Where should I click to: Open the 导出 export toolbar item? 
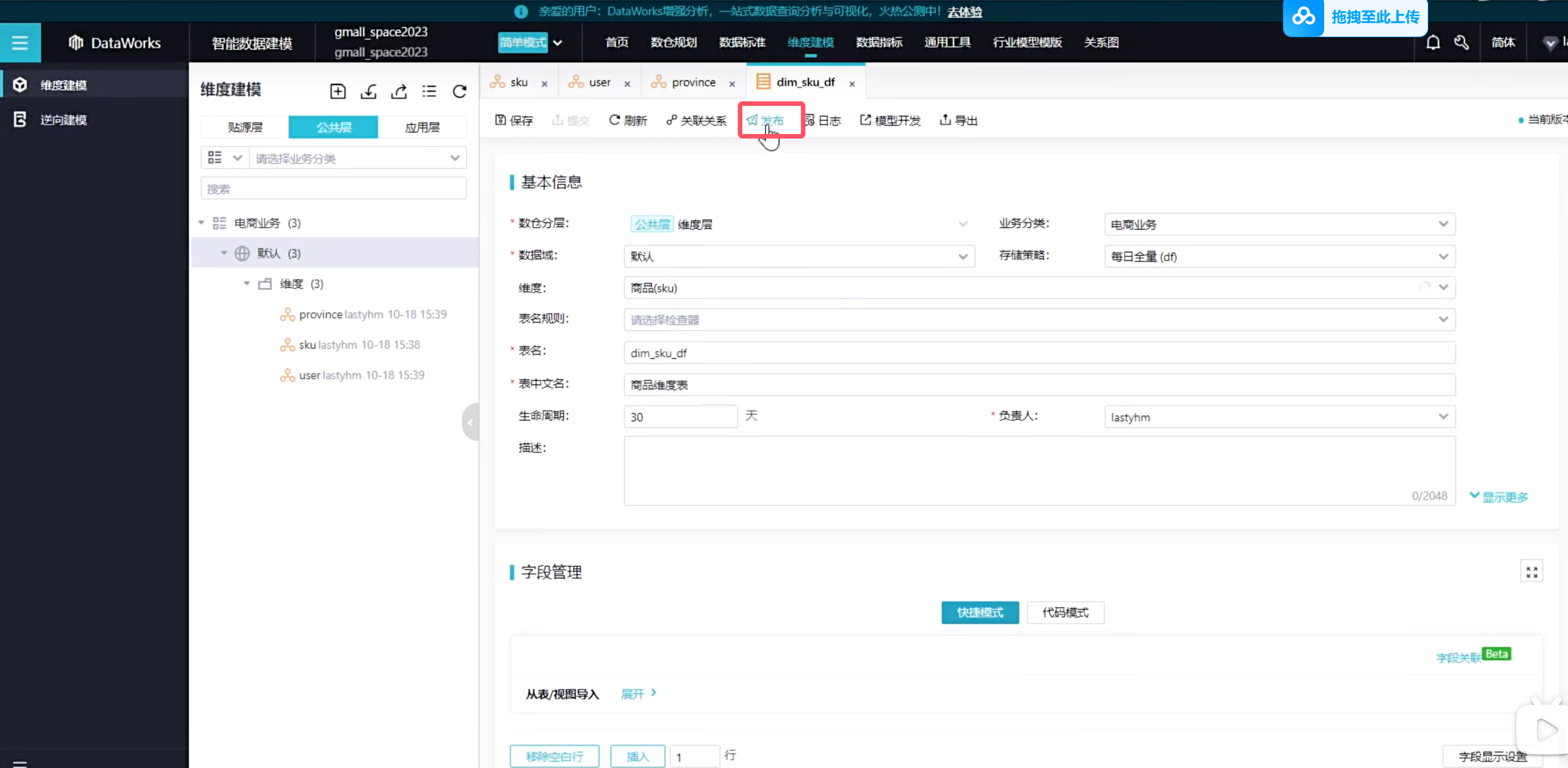959,120
